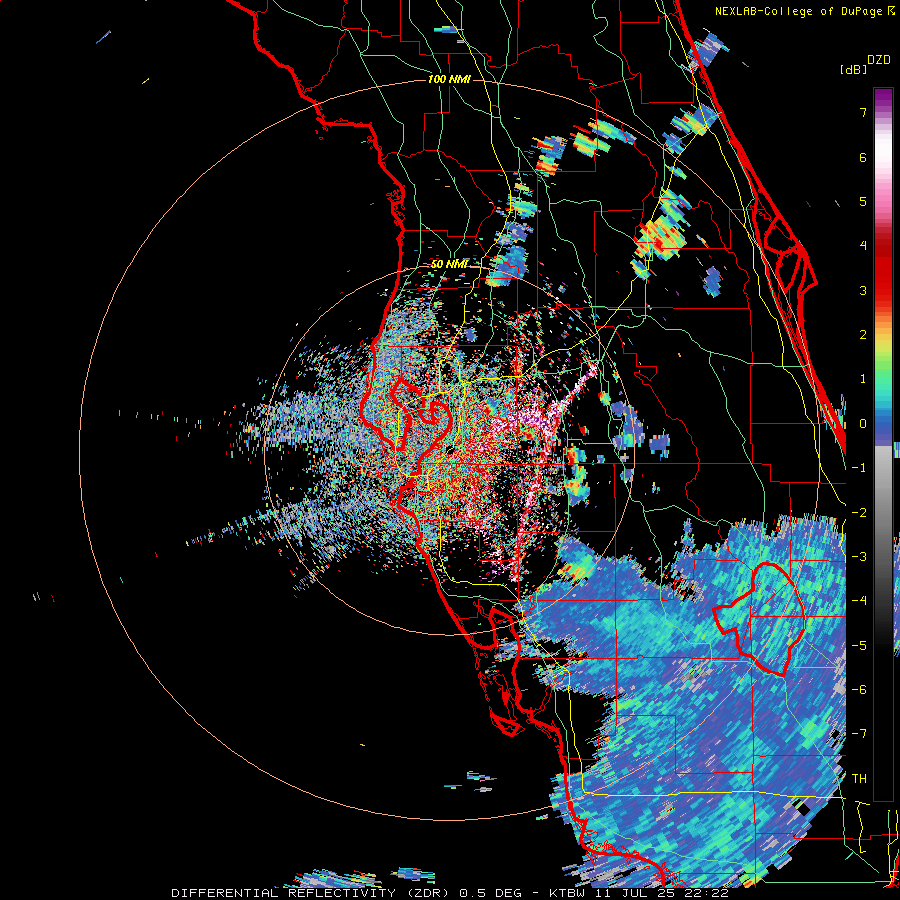This screenshot has width=900, height=900.
Task: Click the -1 value on color scale
Action: point(859,468)
